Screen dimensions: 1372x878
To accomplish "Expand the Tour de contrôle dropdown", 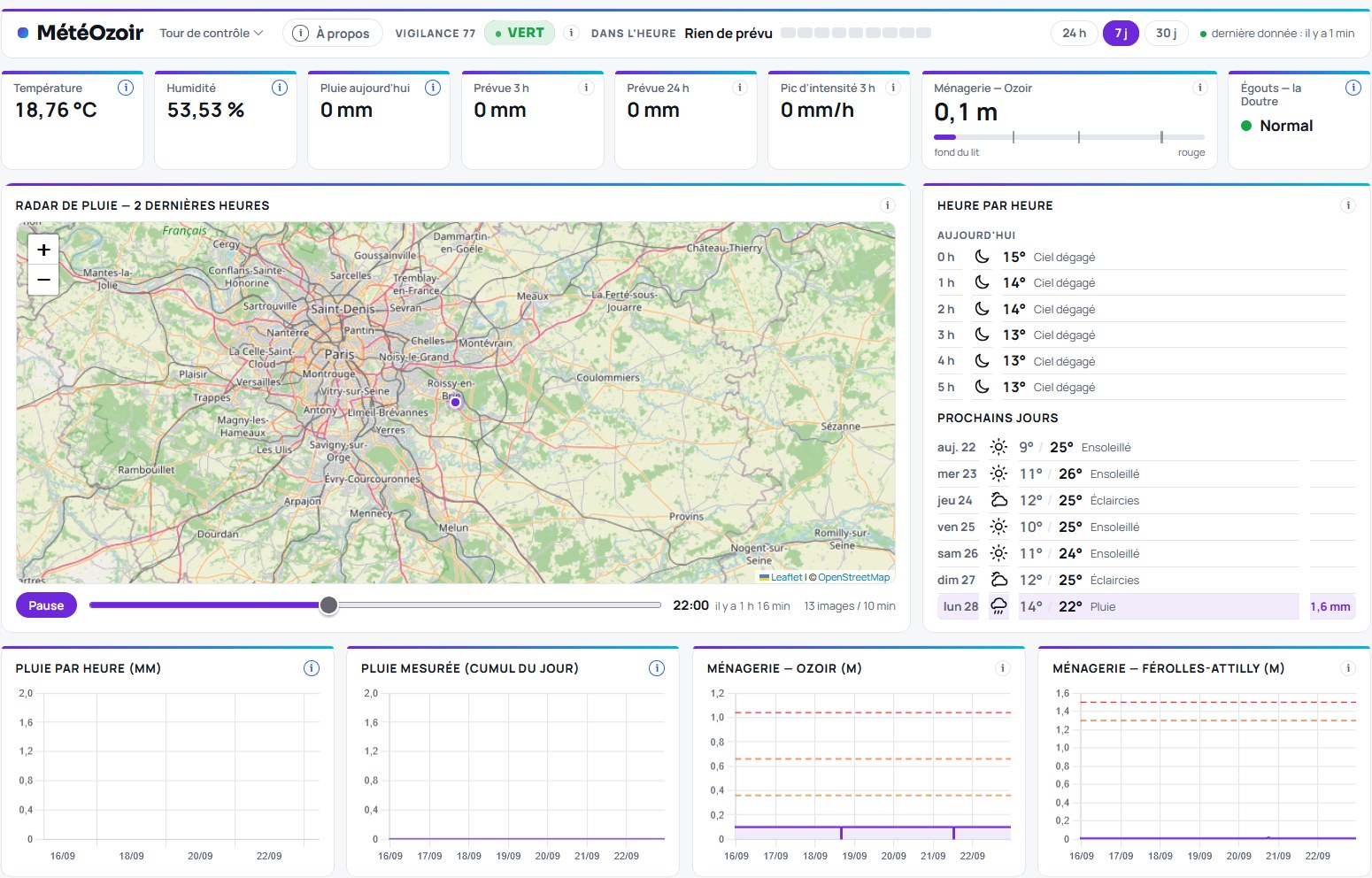I will point(211,33).
